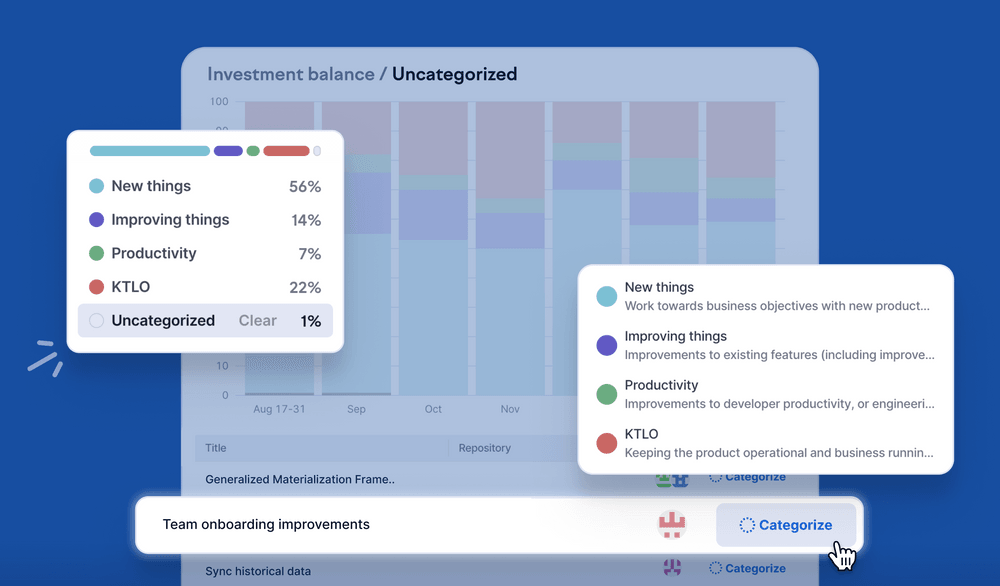
Task: Click the purple Improving things dot in percentage legend
Action: coord(97,220)
